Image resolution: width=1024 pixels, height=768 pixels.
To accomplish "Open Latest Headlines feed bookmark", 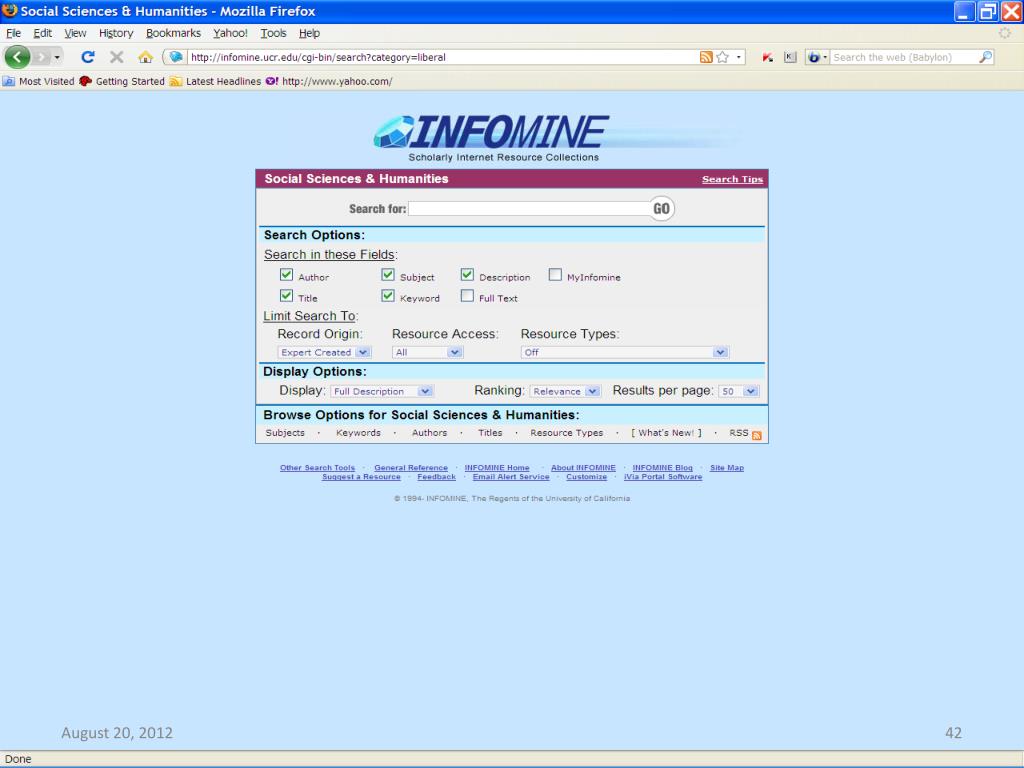I will coord(215,82).
